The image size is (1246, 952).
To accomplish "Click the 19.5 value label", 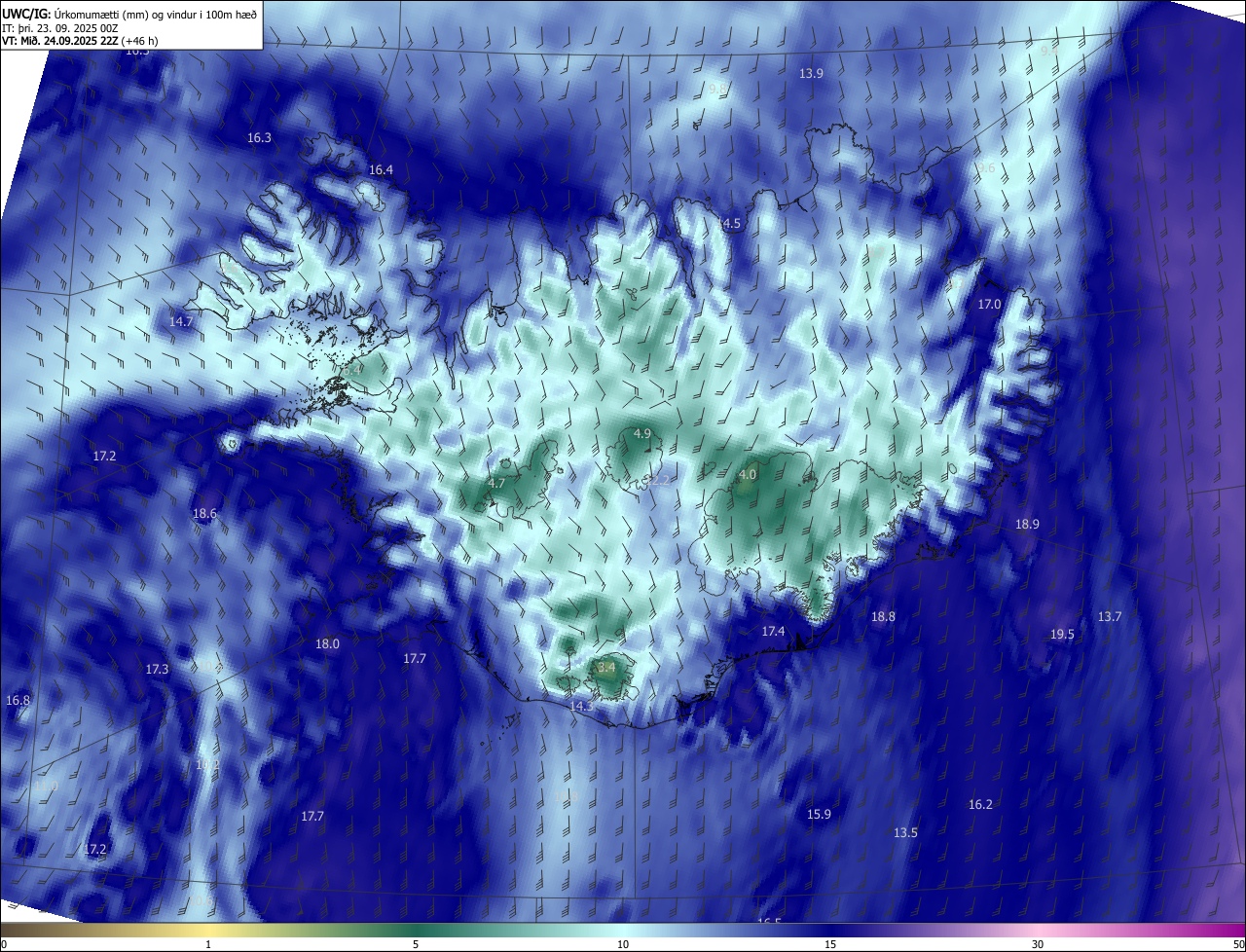I will click(x=1062, y=635).
